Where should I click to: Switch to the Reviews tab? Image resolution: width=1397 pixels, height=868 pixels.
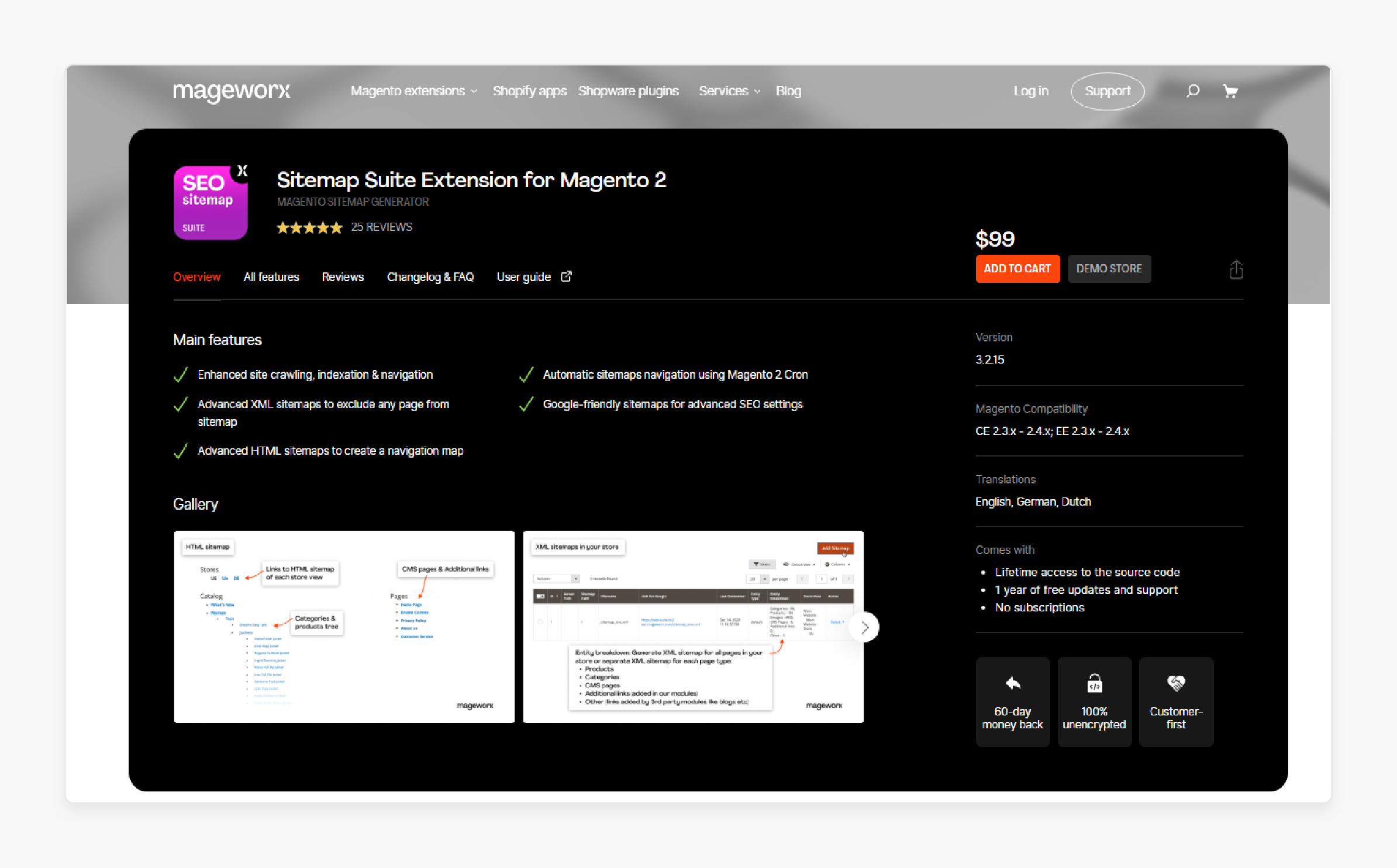pos(343,277)
